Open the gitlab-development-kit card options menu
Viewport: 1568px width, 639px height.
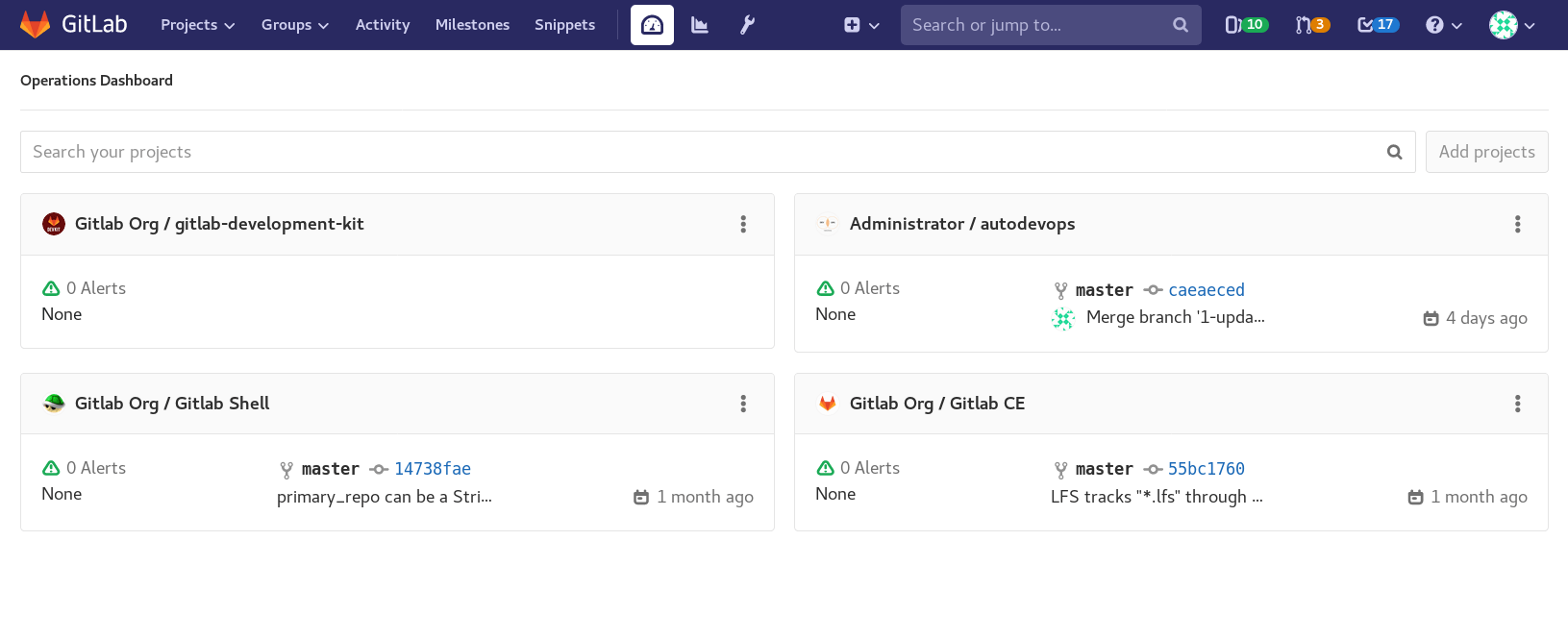[x=743, y=224]
